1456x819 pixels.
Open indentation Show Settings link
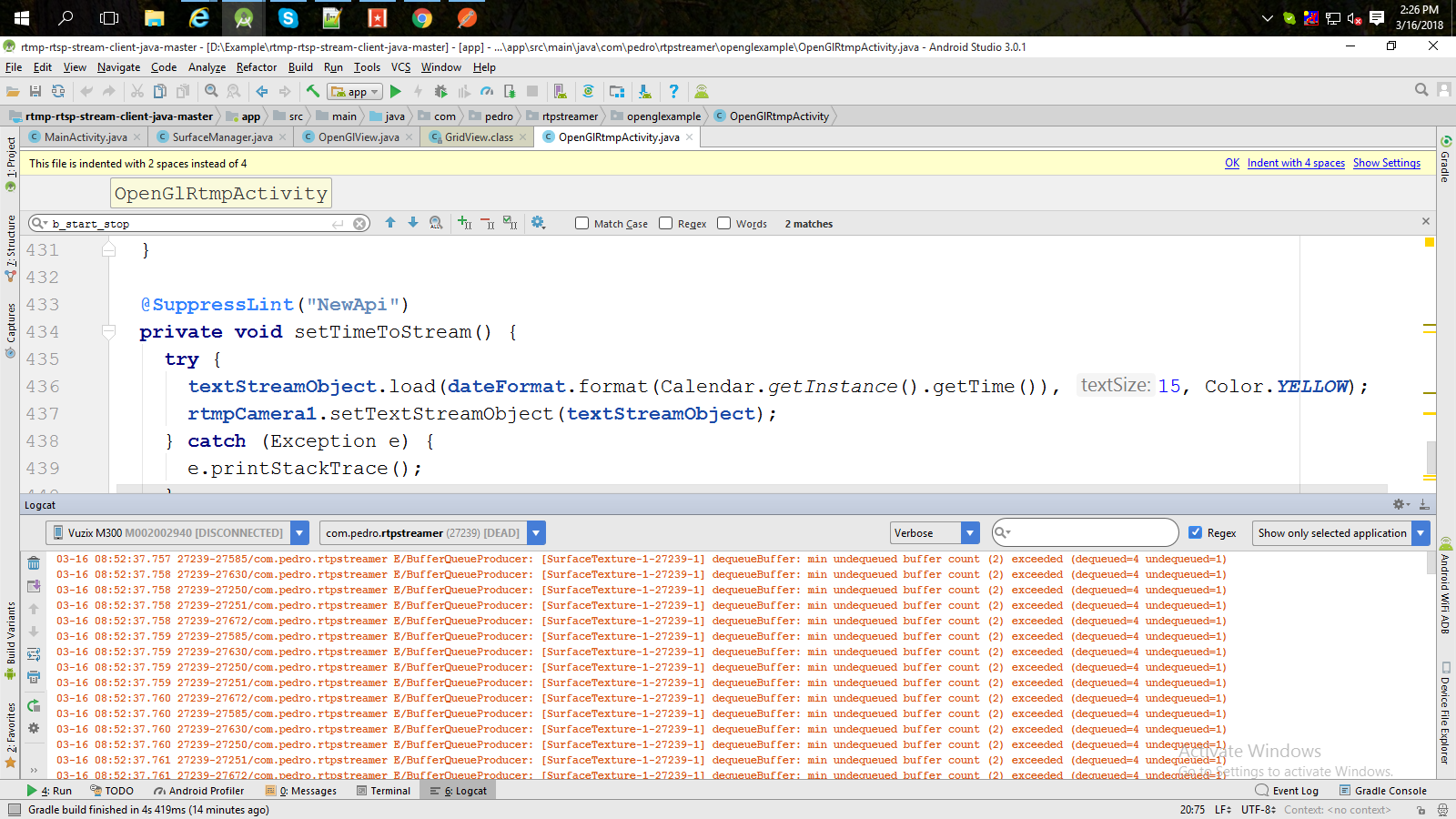point(1386,163)
